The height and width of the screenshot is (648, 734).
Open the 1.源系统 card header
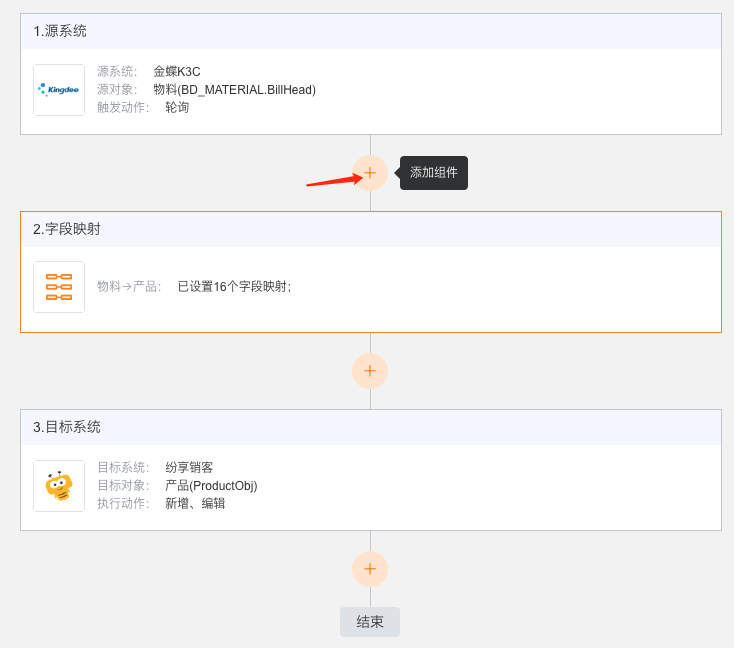point(371,31)
